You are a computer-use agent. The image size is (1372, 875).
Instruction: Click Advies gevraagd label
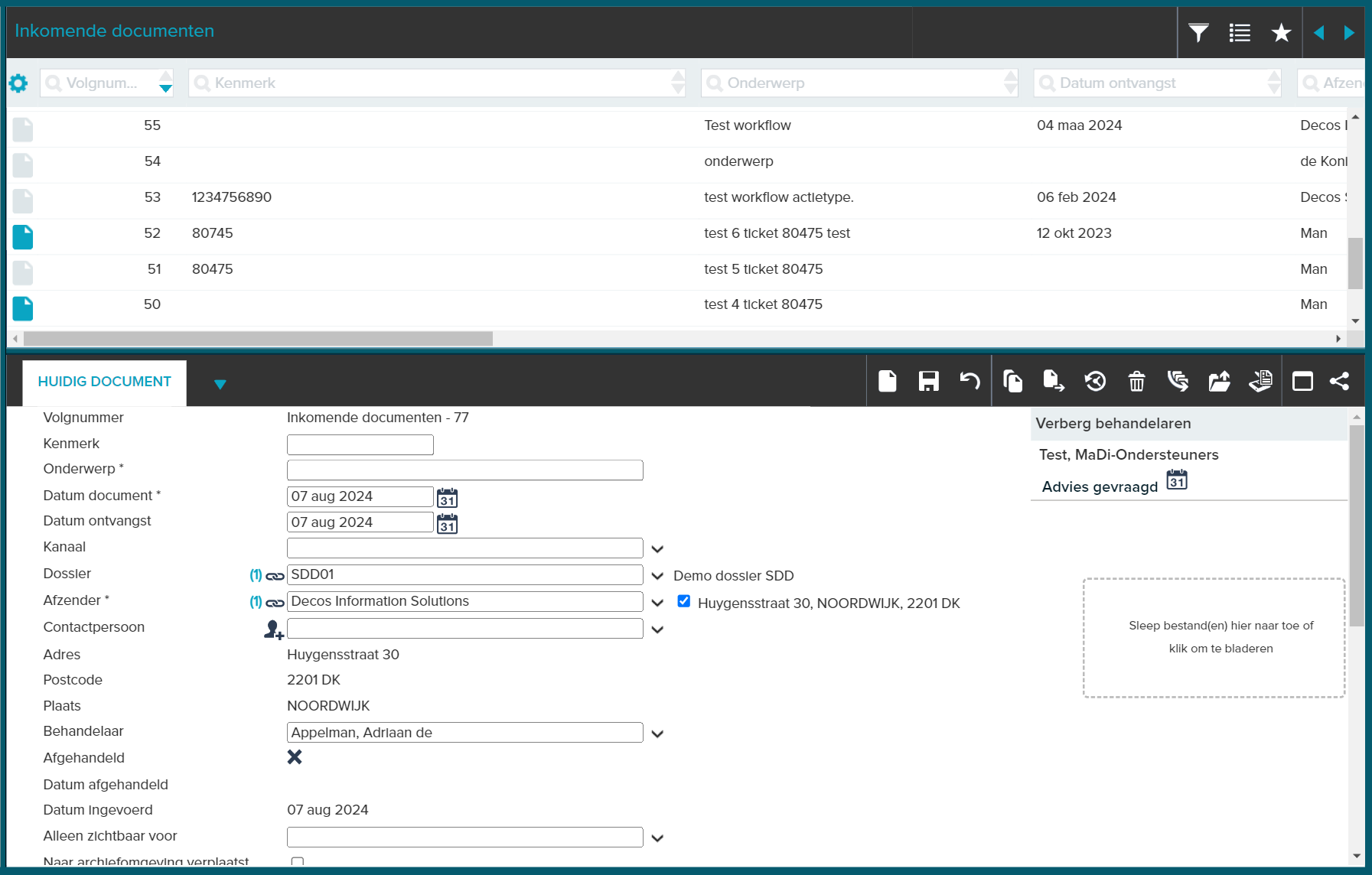1100,487
